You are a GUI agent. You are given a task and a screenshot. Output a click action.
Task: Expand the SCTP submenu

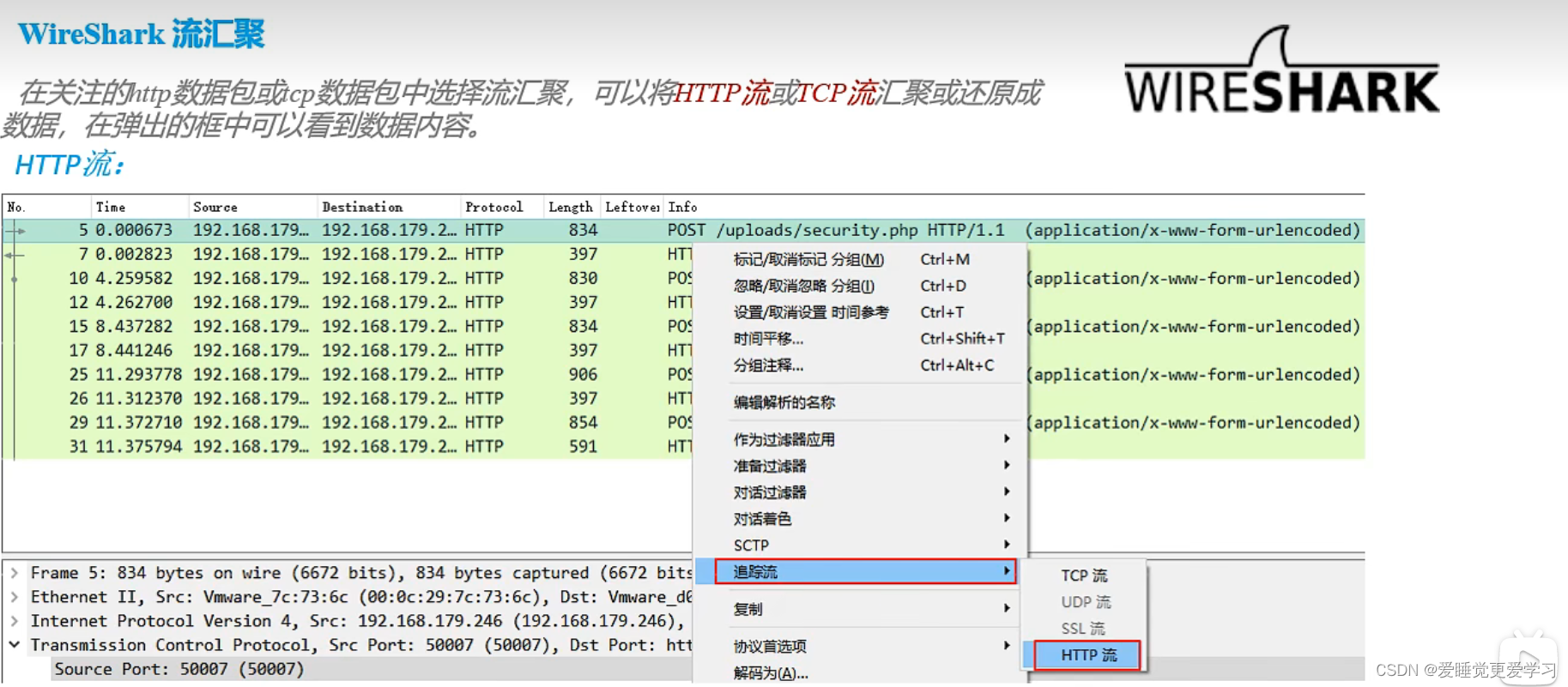[859, 545]
